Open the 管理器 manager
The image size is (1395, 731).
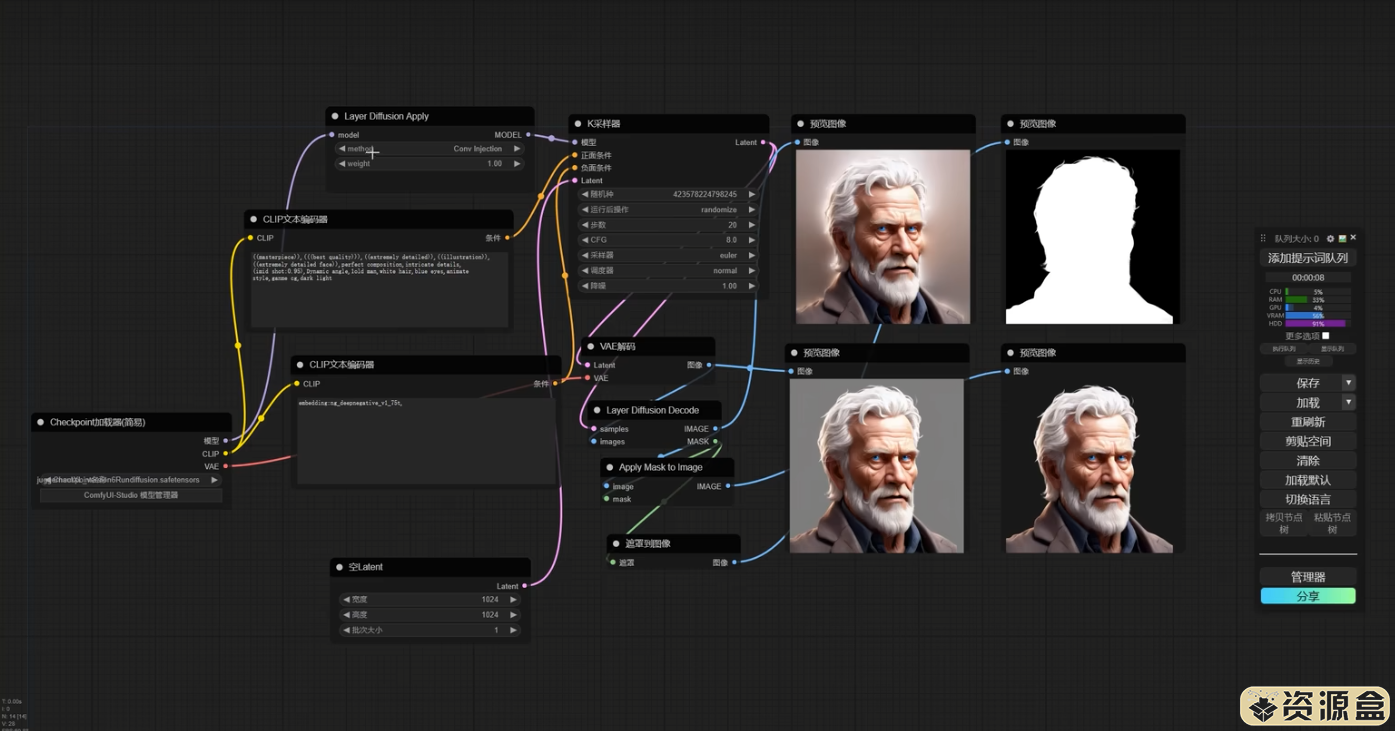tap(1308, 577)
